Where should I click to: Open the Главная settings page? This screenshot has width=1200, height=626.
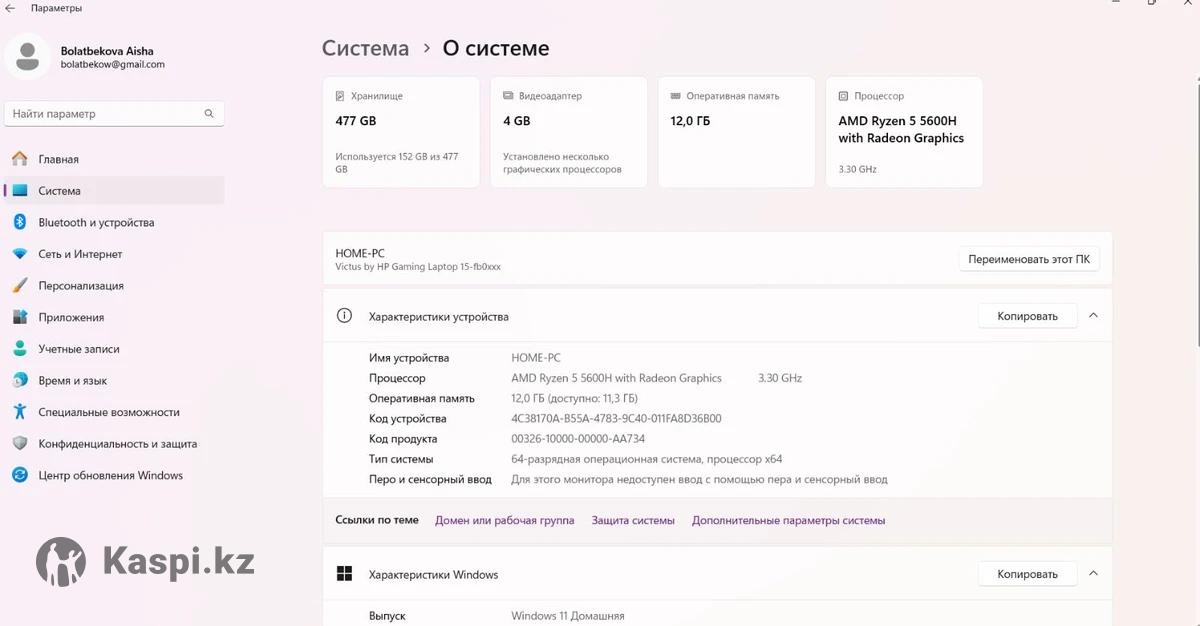pos(58,159)
